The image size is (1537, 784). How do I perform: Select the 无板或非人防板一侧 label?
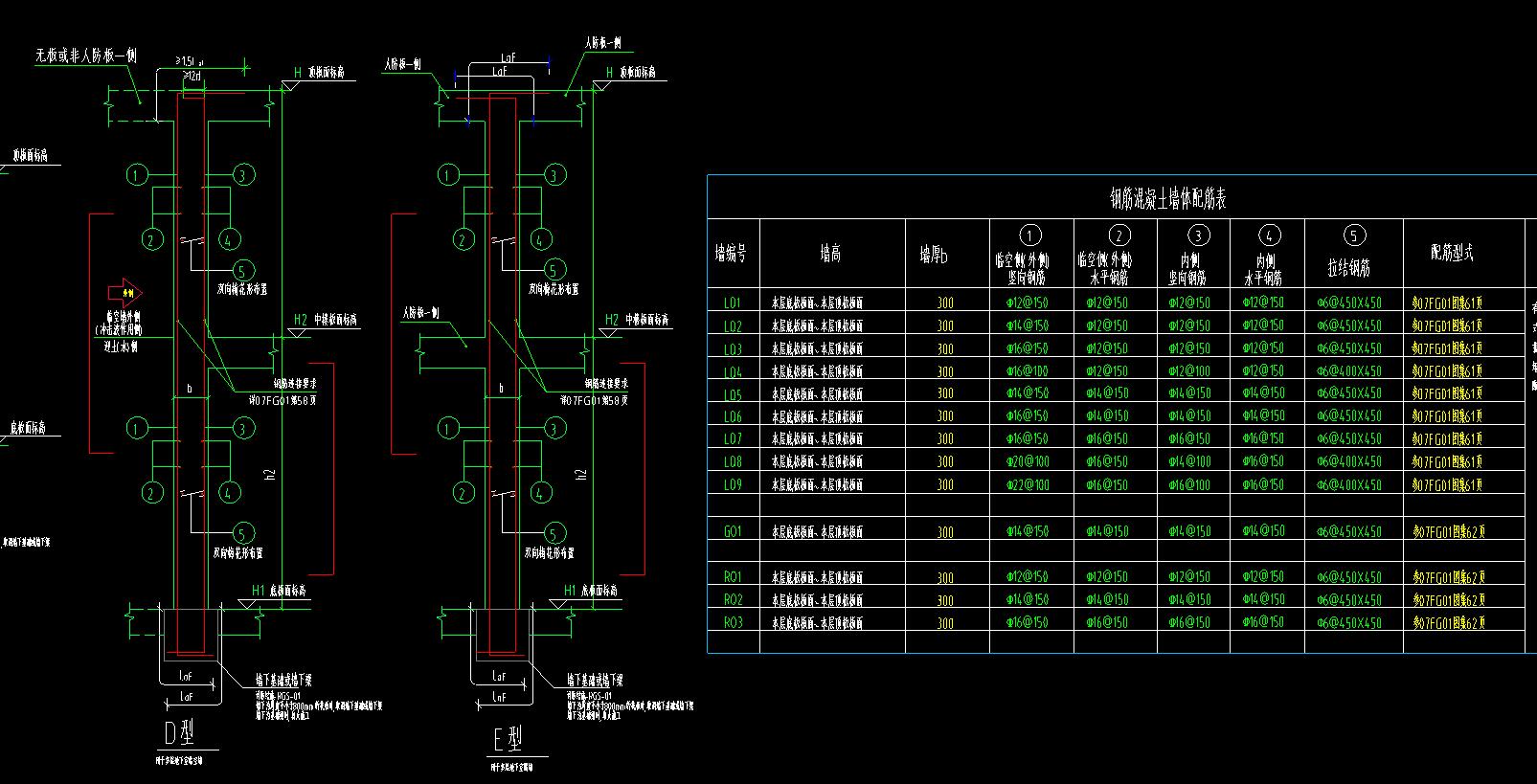[87, 56]
